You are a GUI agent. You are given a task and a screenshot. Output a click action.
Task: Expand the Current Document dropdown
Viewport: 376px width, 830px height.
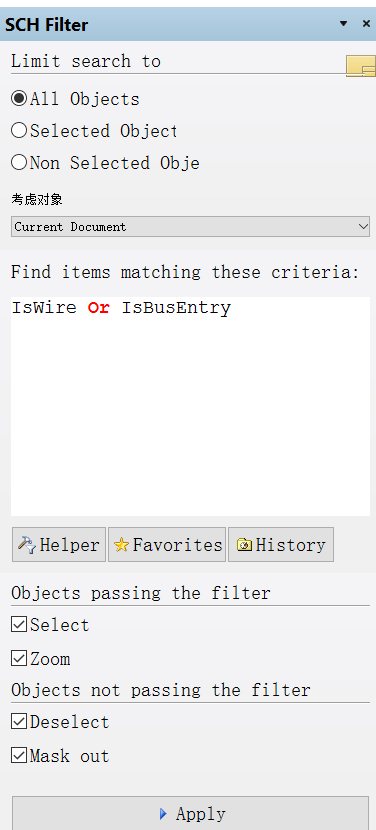[190, 227]
